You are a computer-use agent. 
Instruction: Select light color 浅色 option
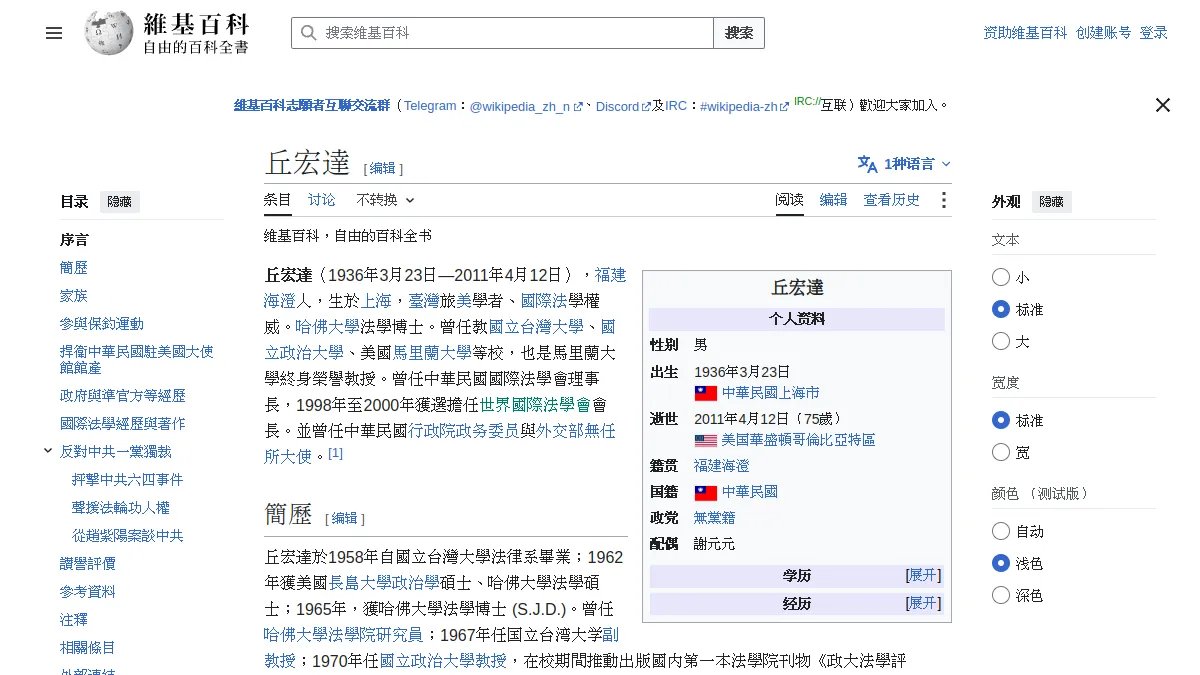1001,563
